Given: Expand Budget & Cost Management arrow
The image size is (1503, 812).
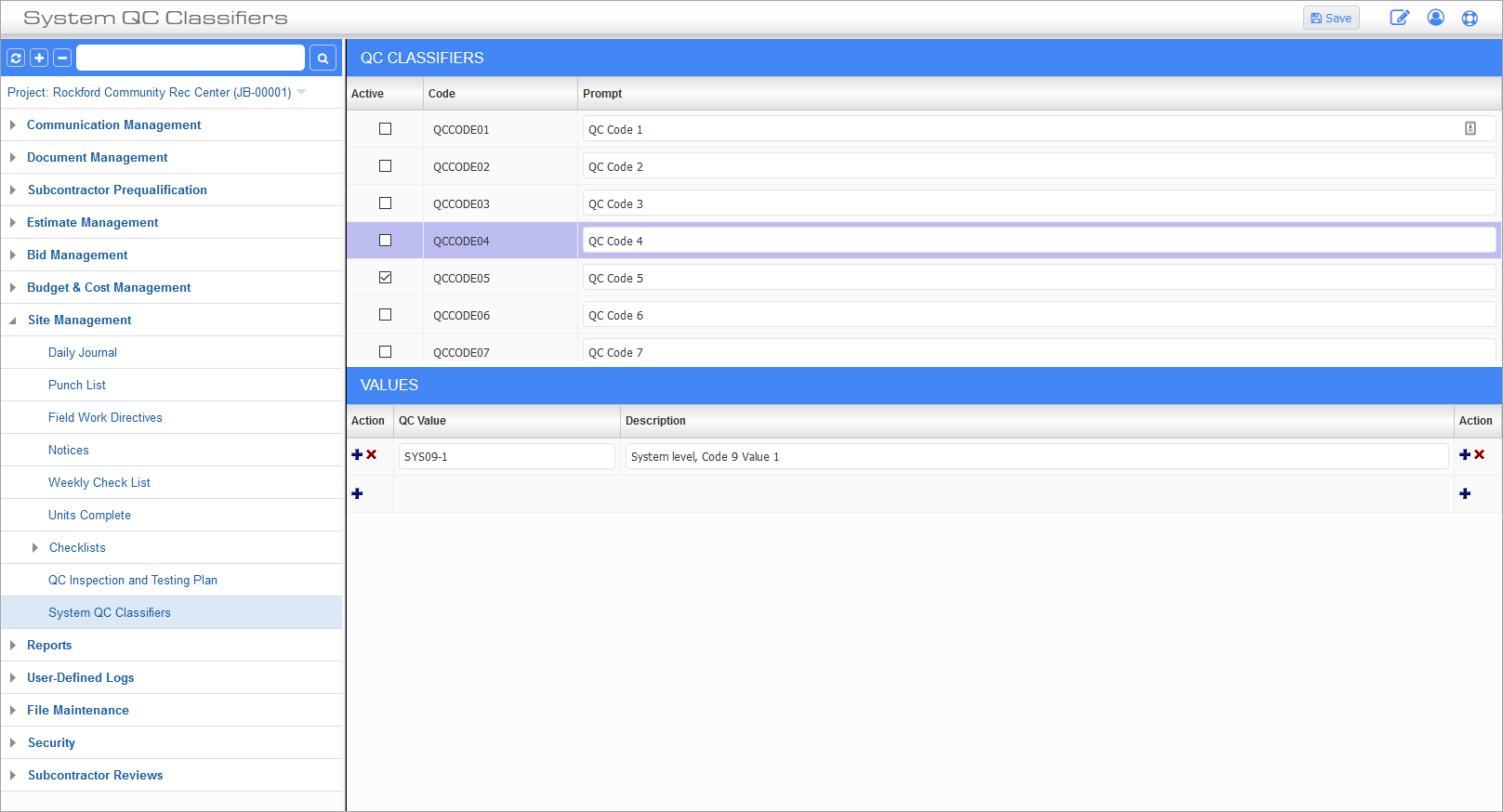Looking at the screenshot, I should point(13,287).
